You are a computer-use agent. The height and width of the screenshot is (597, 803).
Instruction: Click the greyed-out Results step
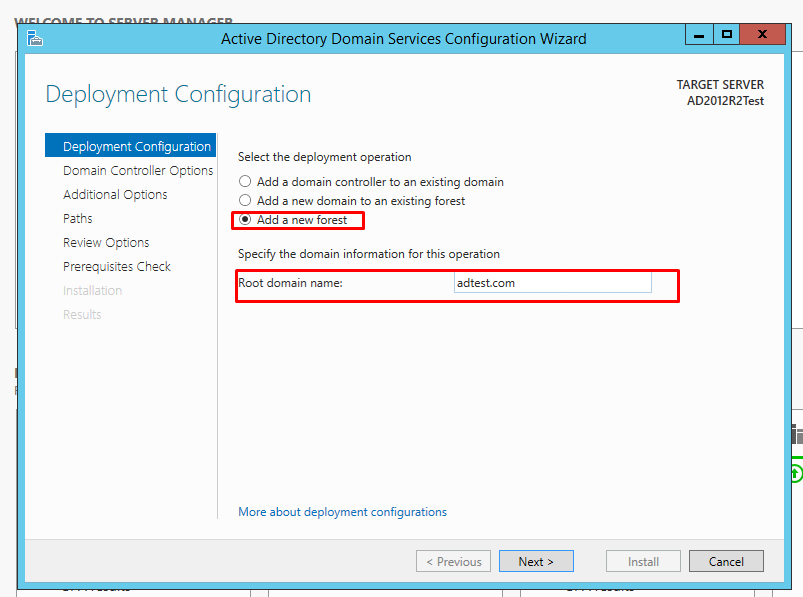click(82, 315)
